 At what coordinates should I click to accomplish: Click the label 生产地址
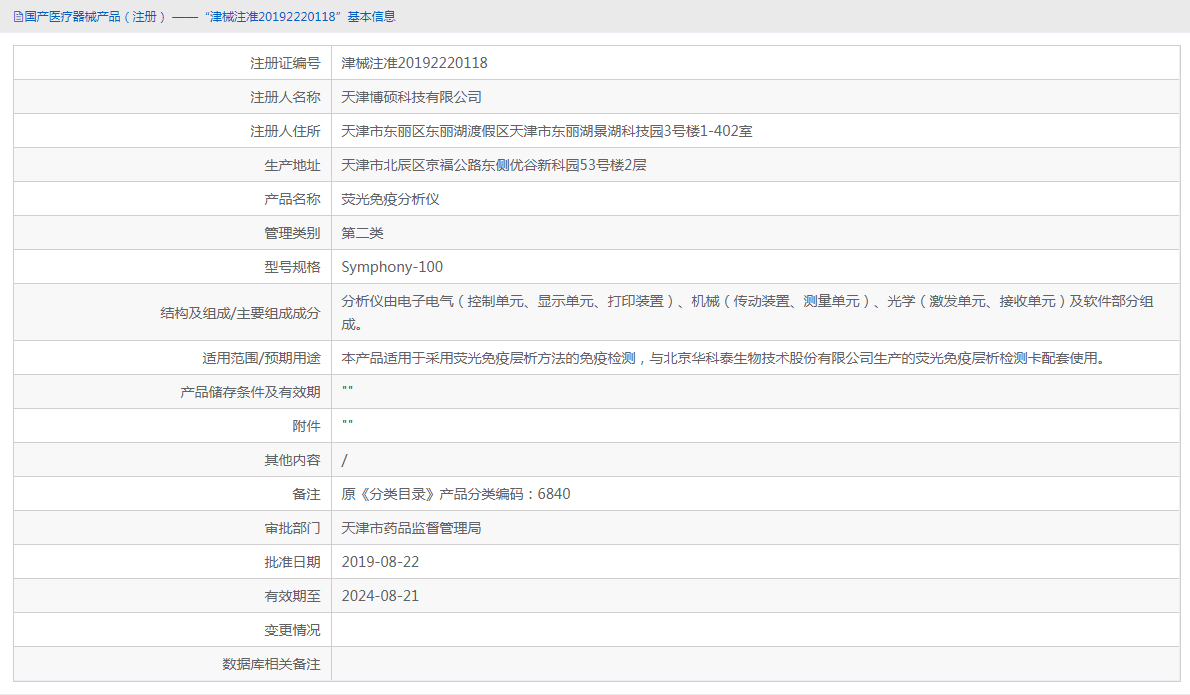click(x=292, y=165)
